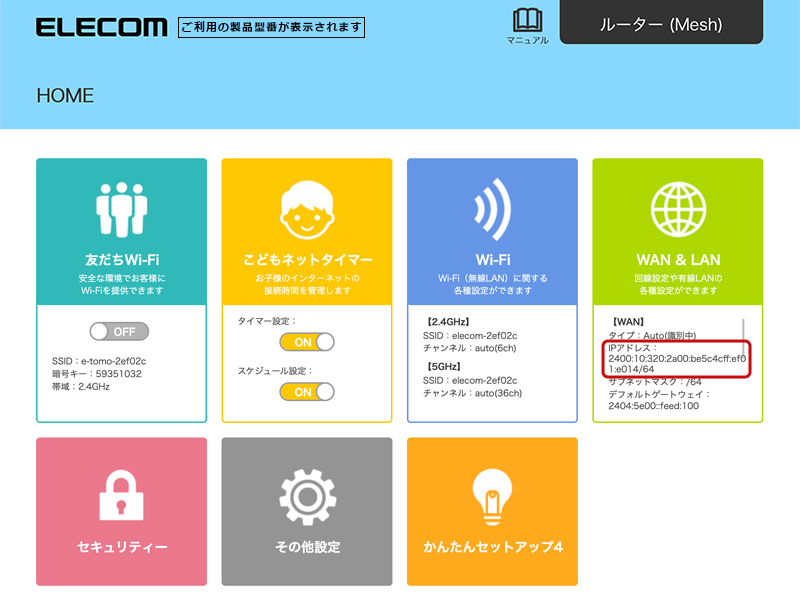The width and height of the screenshot is (800, 605).
Task: Open the 友だちWi-Fi title link
Action: point(122,260)
